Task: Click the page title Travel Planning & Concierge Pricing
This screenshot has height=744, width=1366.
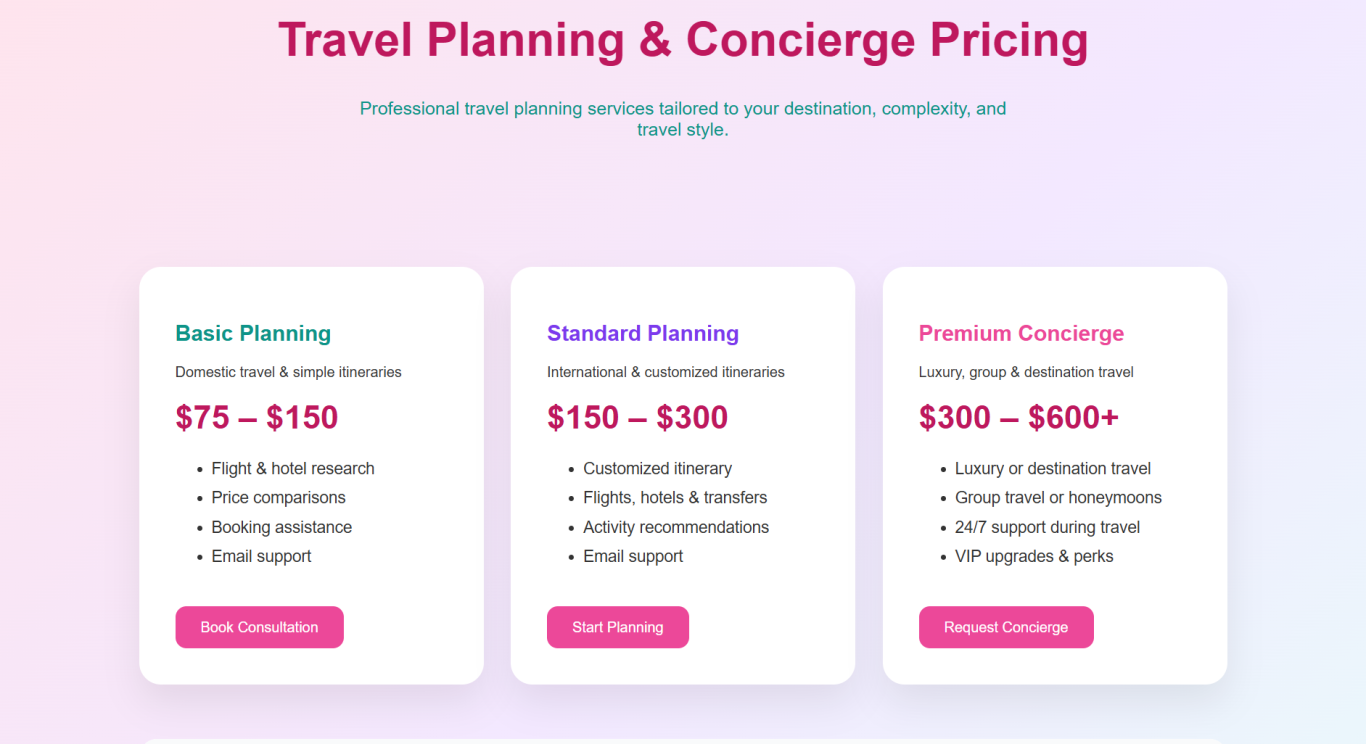Action: [683, 40]
